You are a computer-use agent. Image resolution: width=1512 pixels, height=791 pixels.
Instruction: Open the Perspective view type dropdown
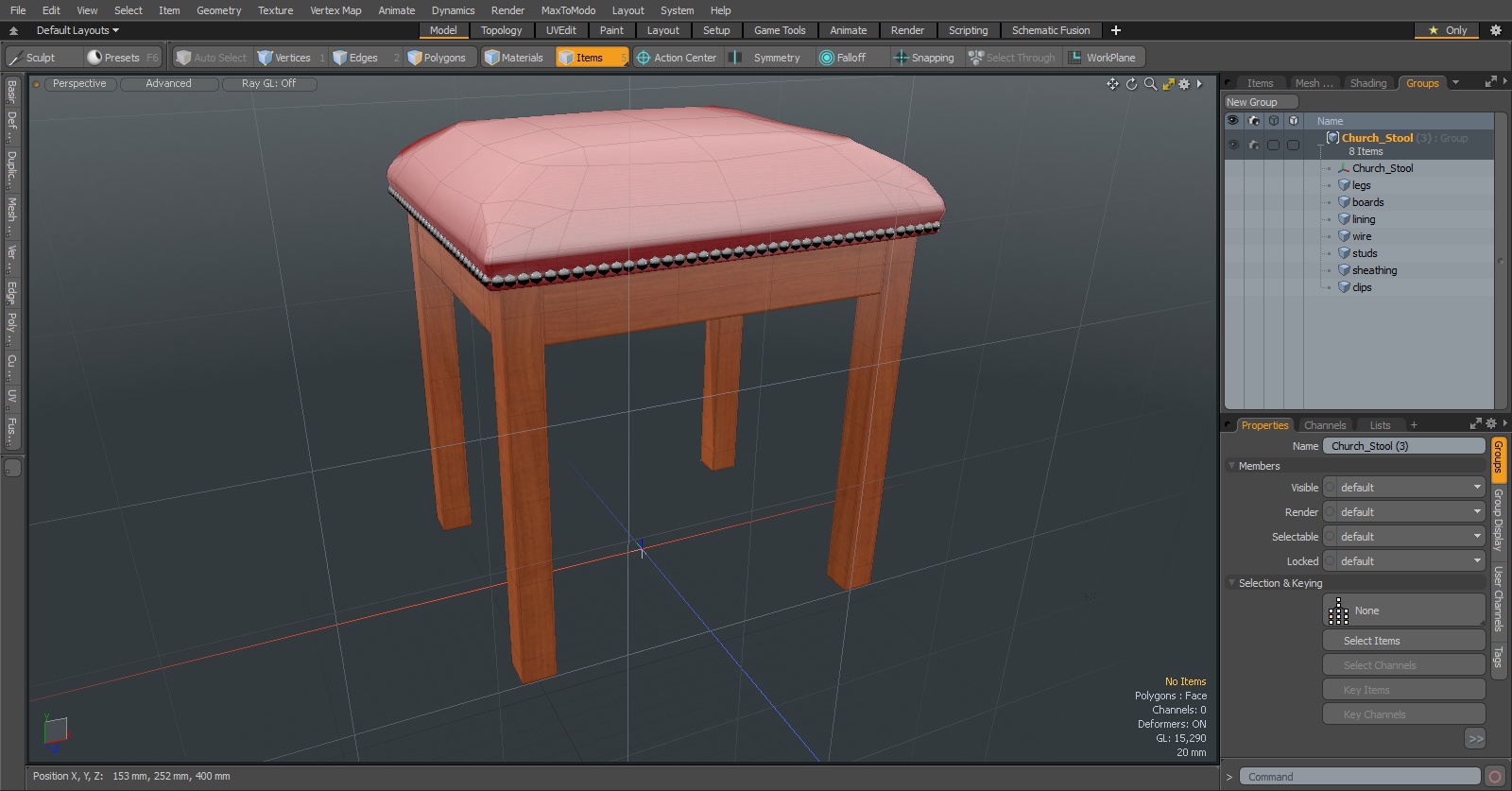click(79, 84)
